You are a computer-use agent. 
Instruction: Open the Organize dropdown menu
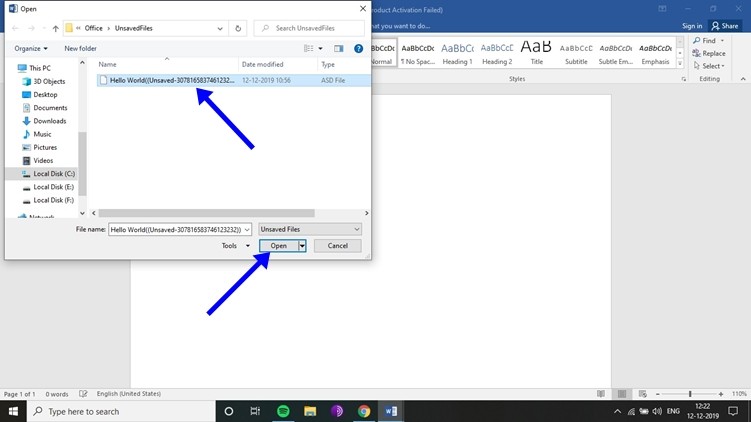click(31, 48)
